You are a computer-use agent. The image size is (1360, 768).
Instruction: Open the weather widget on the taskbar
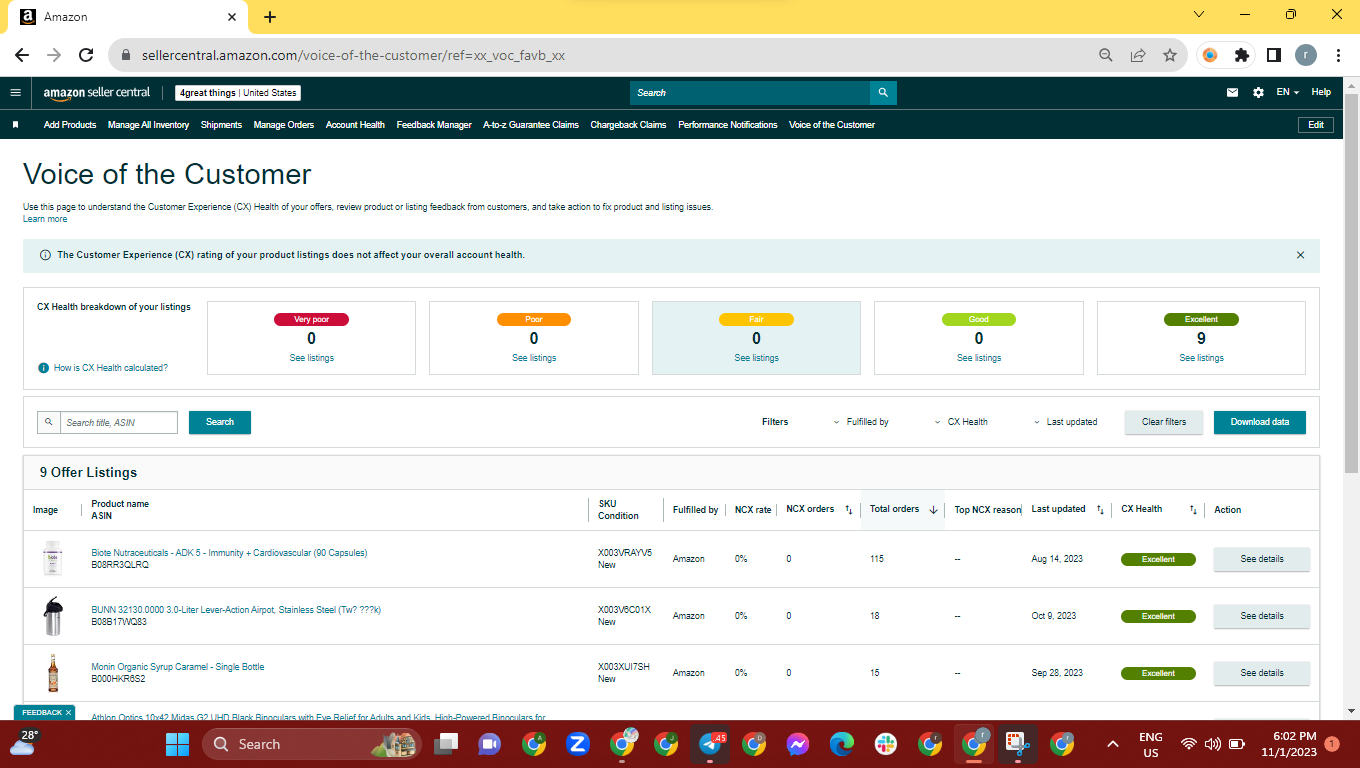tap(22, 743)
